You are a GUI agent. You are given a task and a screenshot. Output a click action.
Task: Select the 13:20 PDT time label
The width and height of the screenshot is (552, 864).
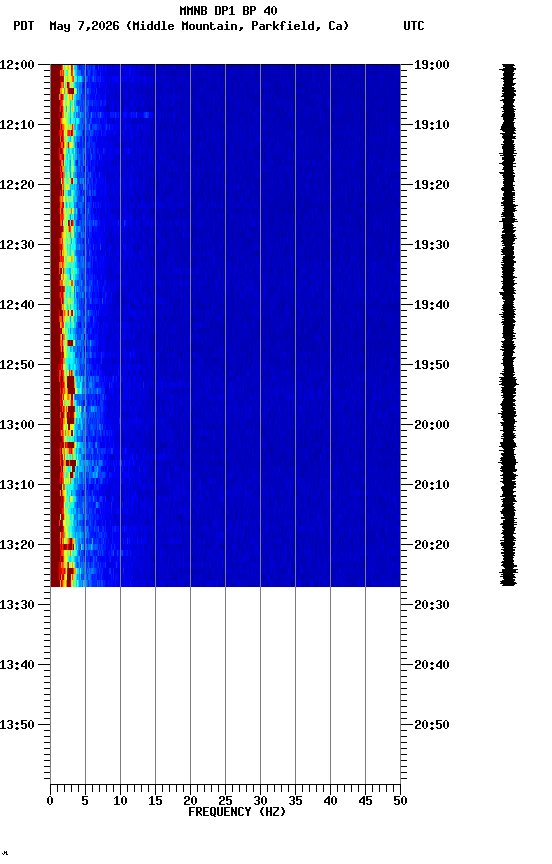click(17, 546)
